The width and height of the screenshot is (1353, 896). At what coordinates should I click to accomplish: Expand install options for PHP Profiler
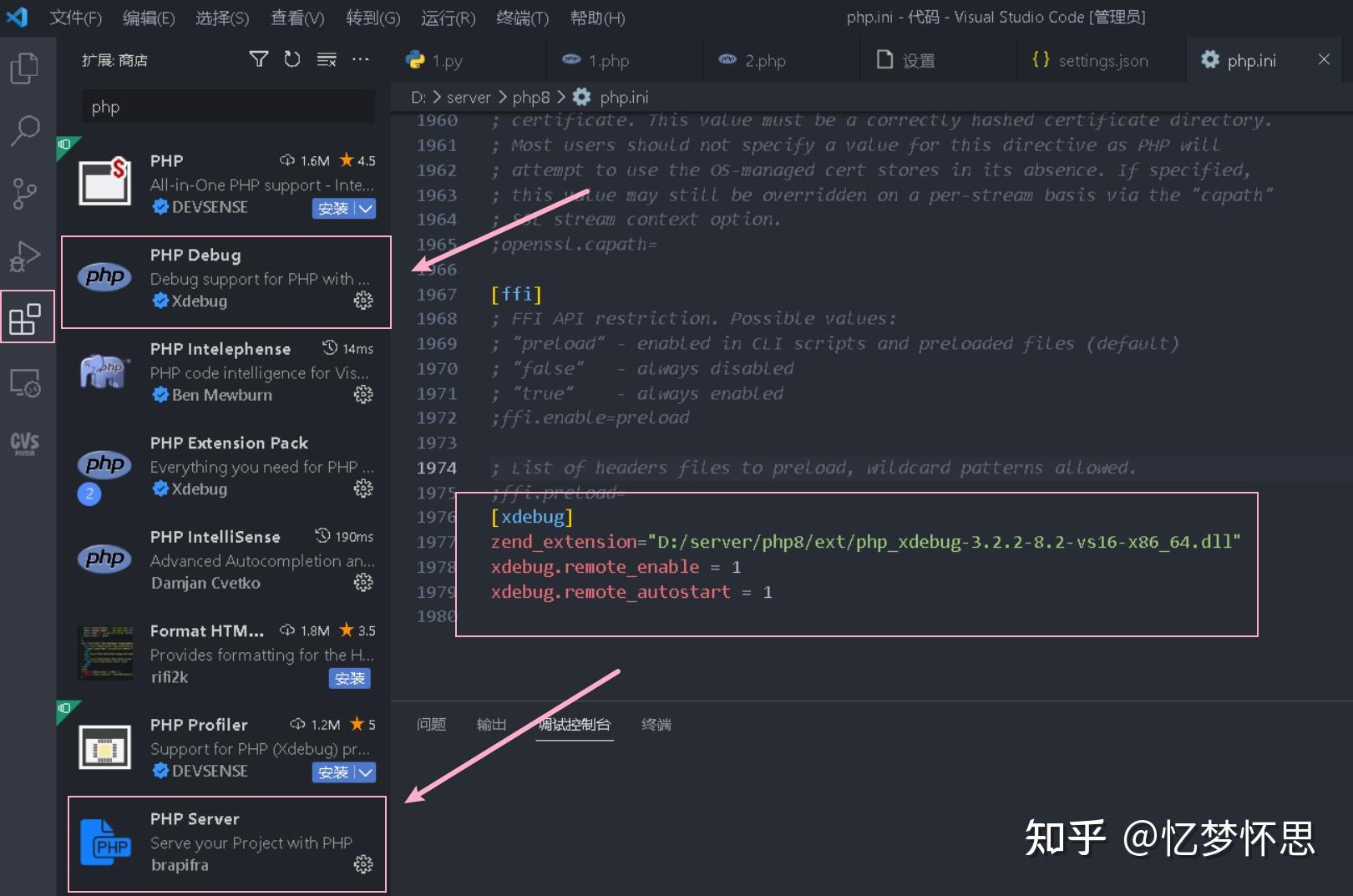366,772
